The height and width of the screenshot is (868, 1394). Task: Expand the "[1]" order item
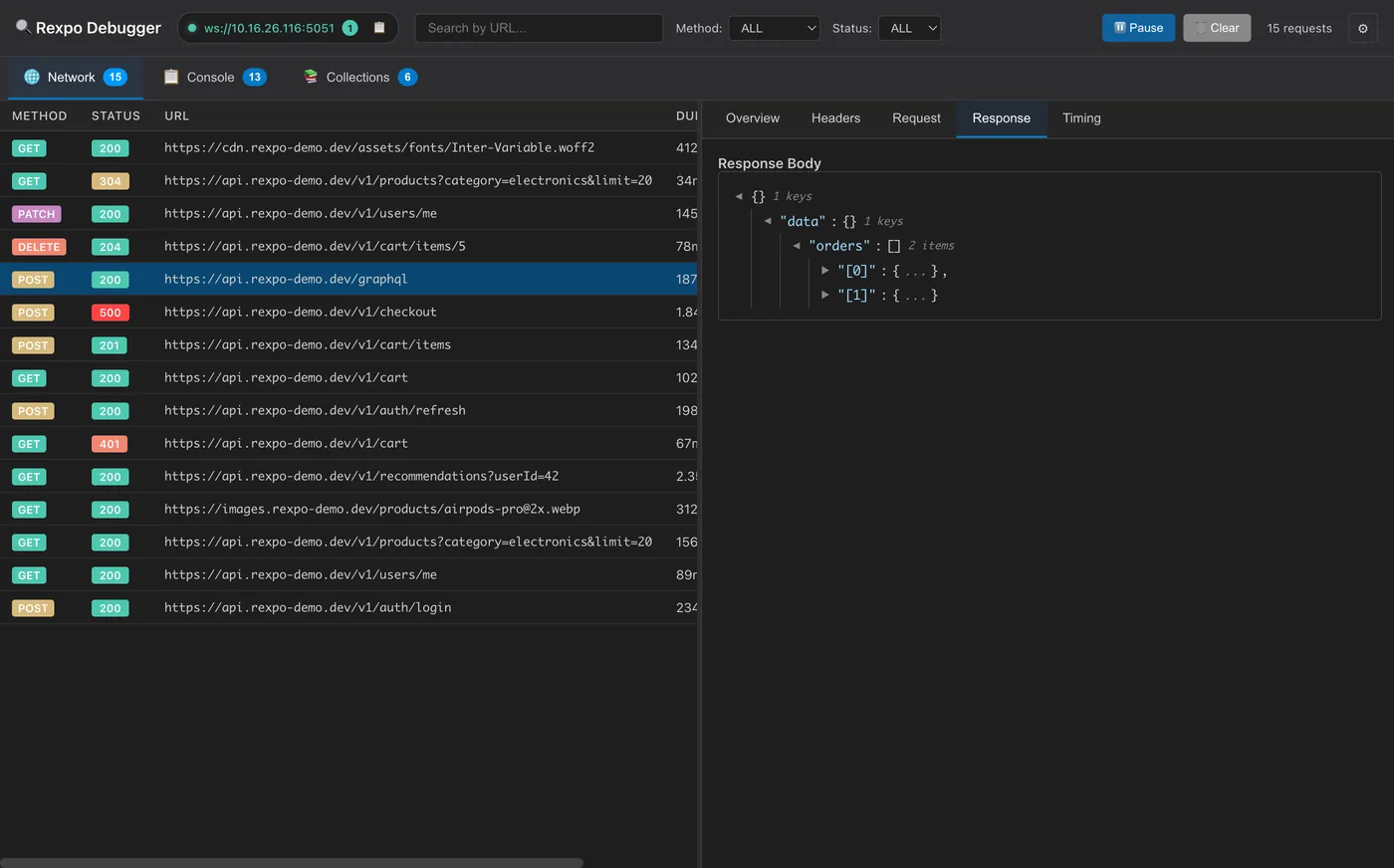[825, 295]
